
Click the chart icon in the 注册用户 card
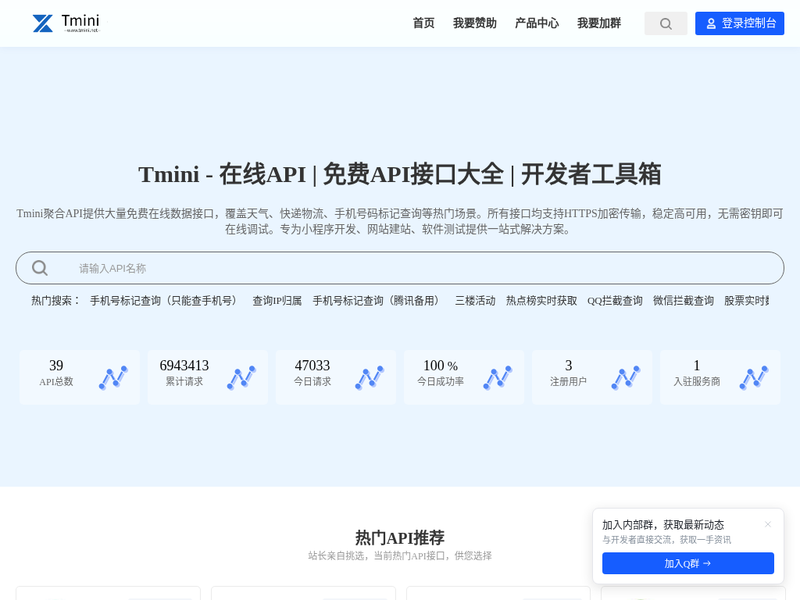626,377
